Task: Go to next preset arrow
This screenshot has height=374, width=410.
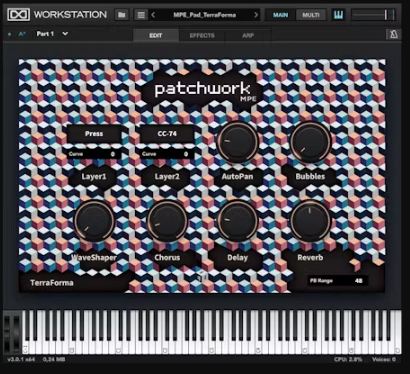Action: coord(256,15)
